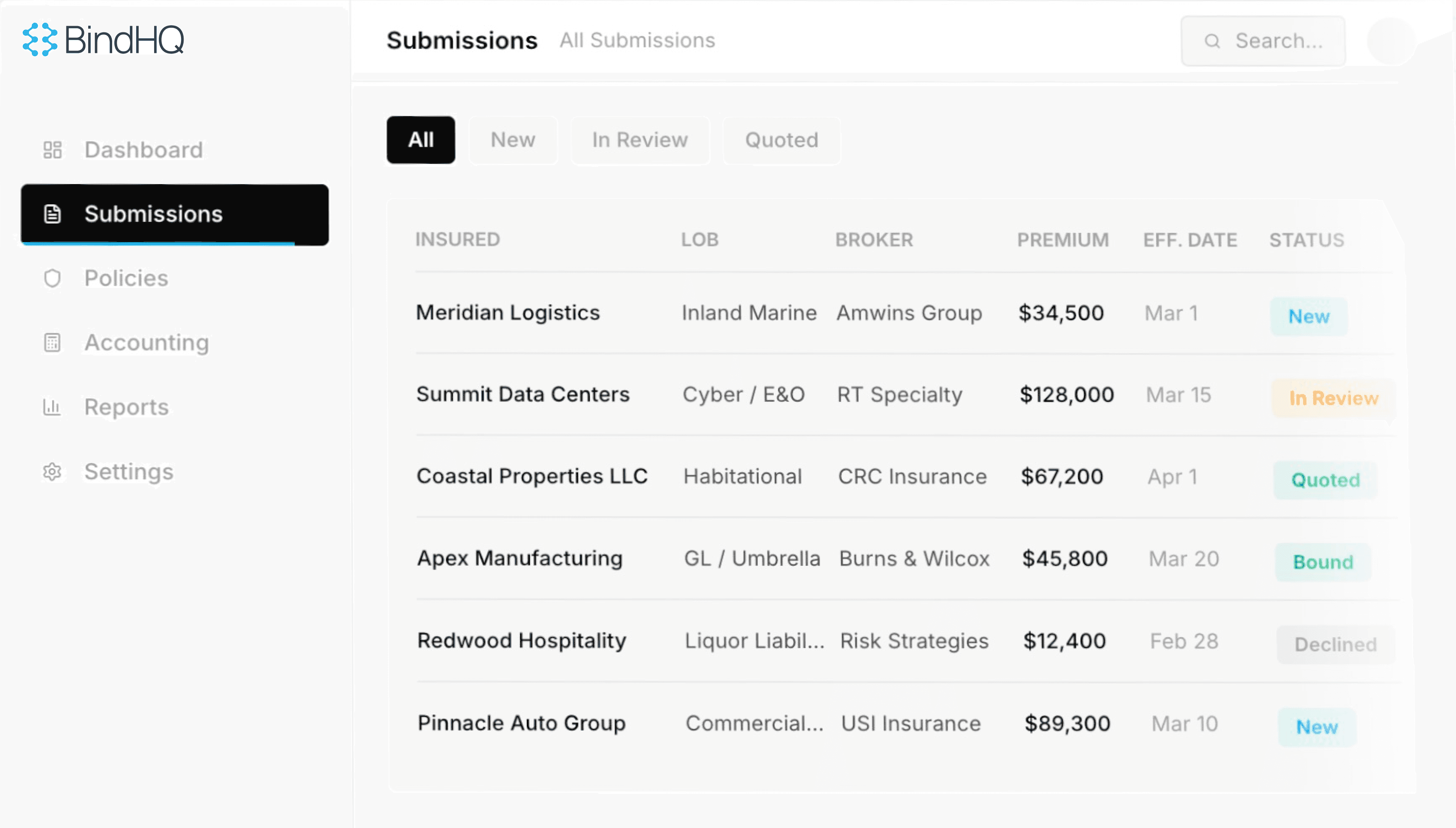Click the Accounting calculator icon

point(52,343)
